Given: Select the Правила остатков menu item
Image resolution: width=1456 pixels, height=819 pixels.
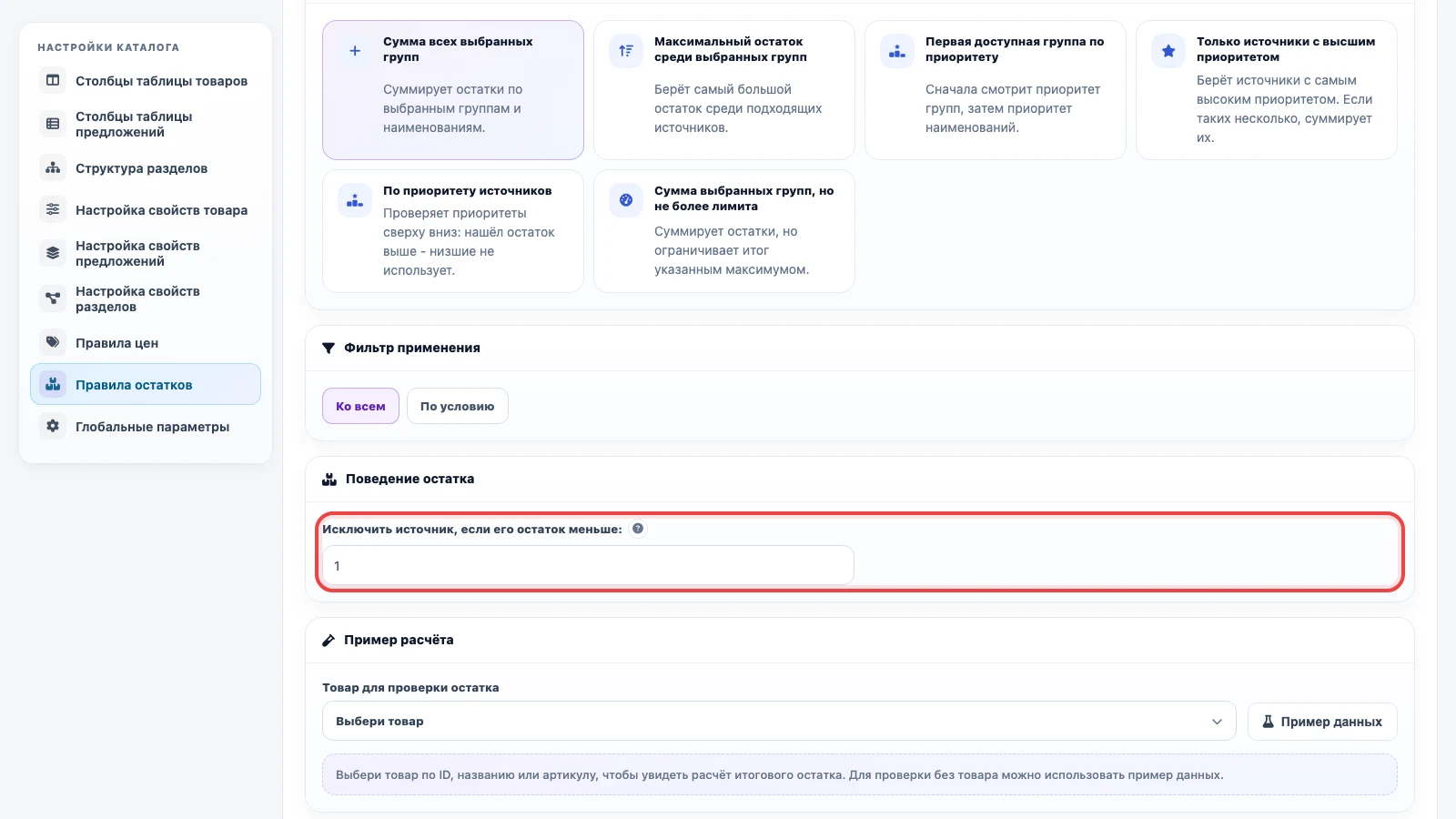Looking at the screenshot, I should click(x=146, y=385).
